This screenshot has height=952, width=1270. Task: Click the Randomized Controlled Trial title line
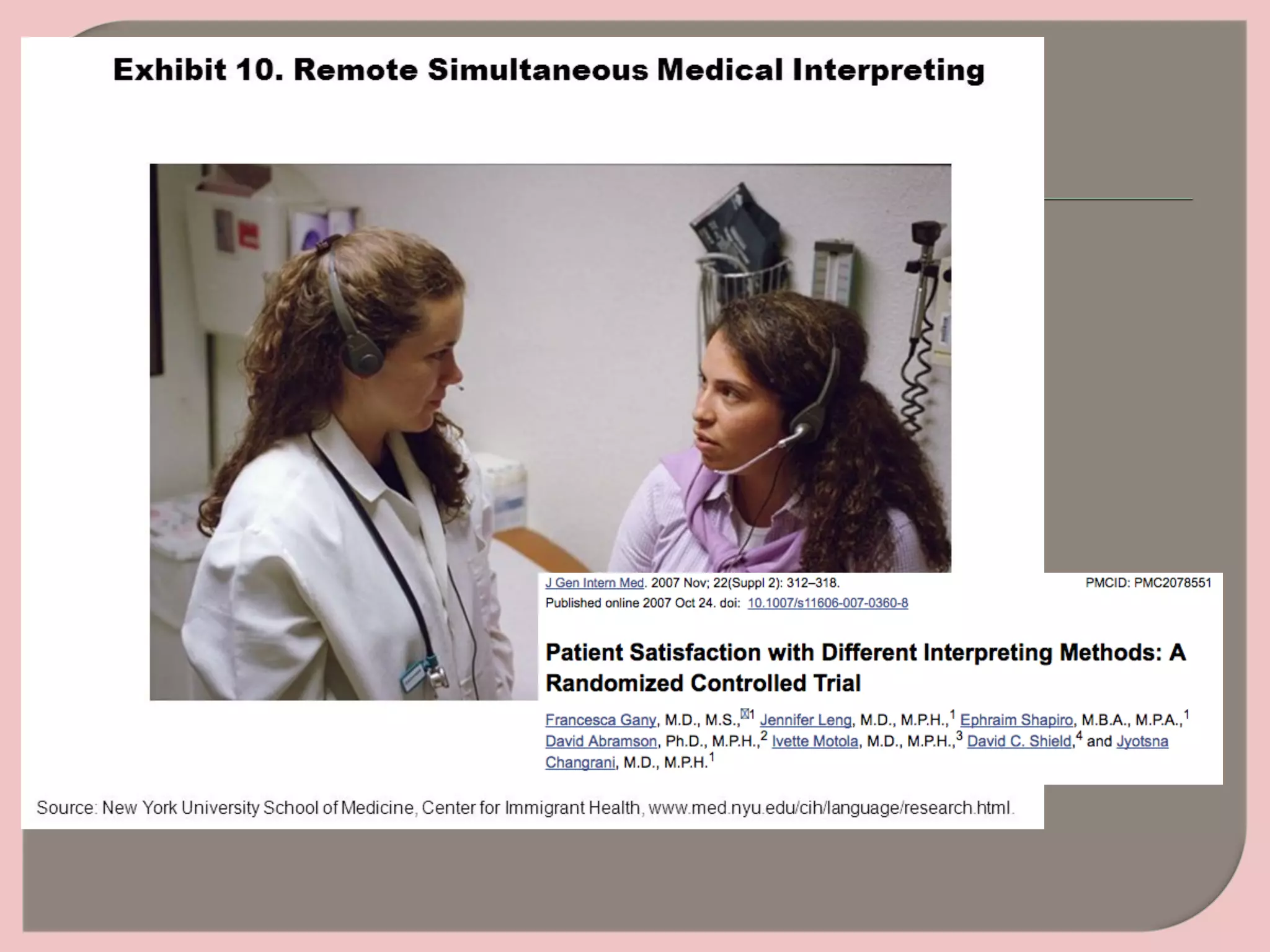703,683
